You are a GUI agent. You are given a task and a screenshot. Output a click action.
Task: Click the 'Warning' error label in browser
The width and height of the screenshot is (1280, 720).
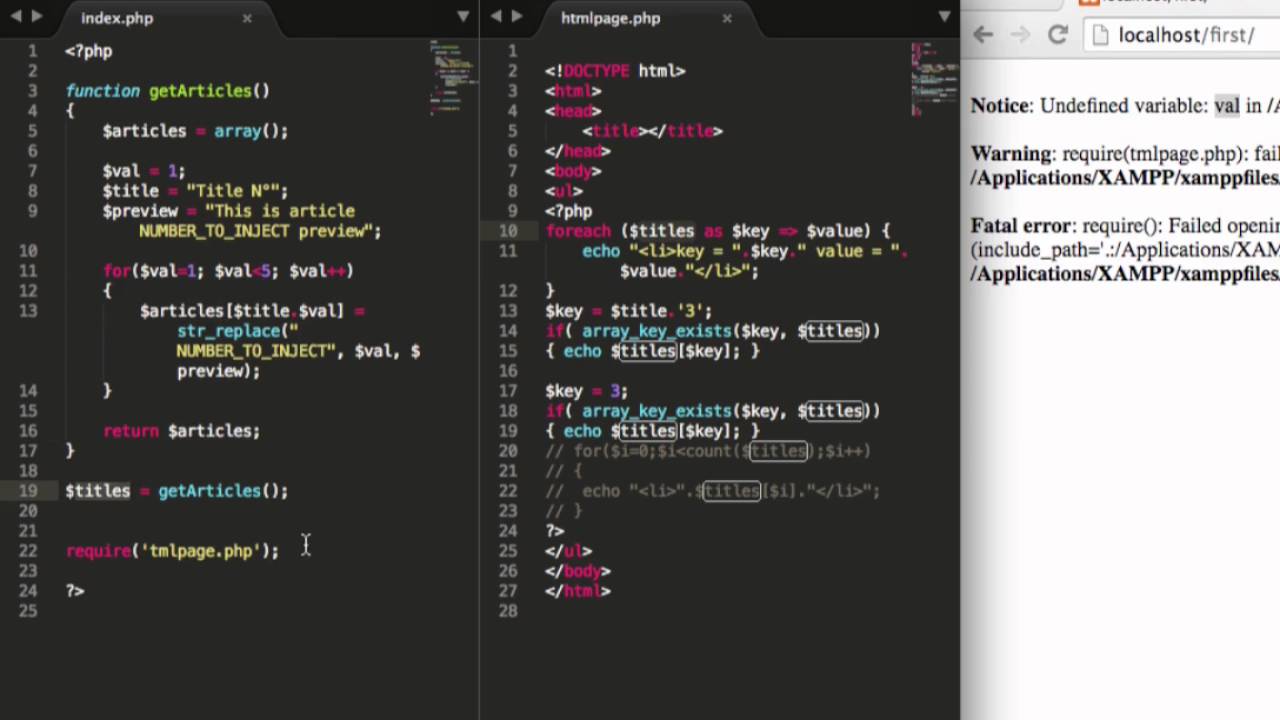(1011, 154)
